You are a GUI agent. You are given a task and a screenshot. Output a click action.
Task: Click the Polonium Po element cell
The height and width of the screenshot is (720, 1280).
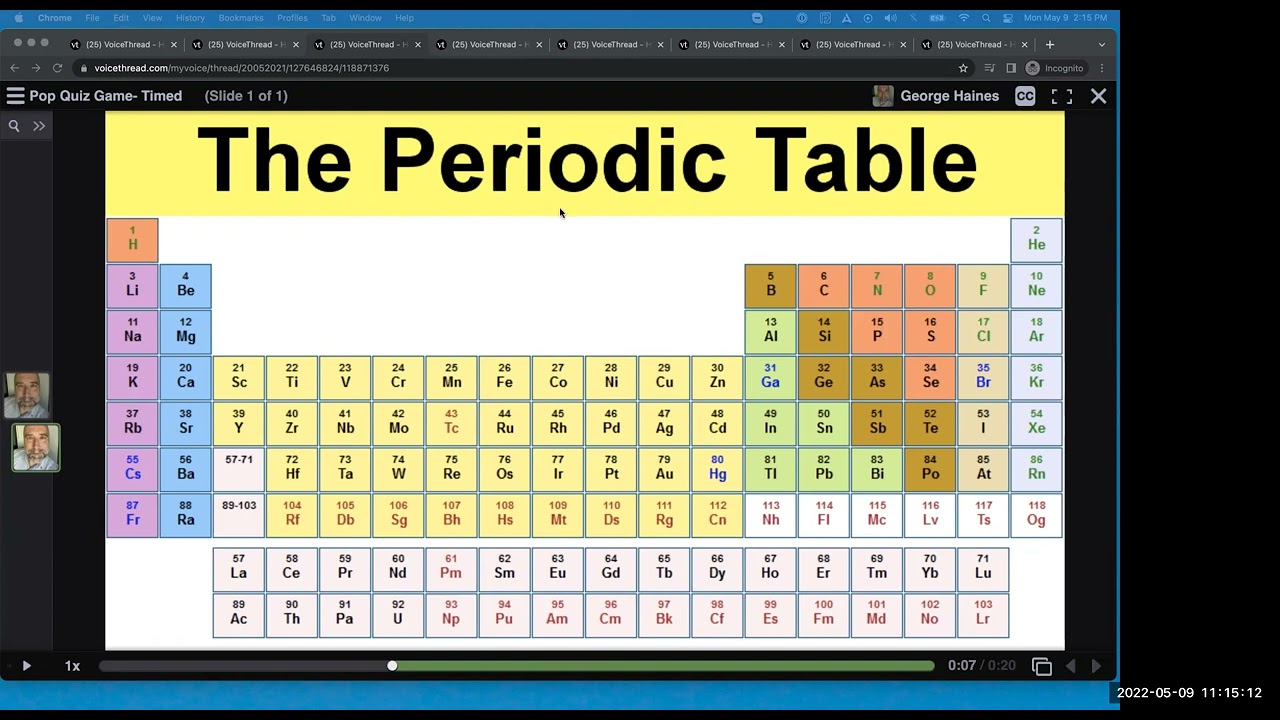[930, 470]
